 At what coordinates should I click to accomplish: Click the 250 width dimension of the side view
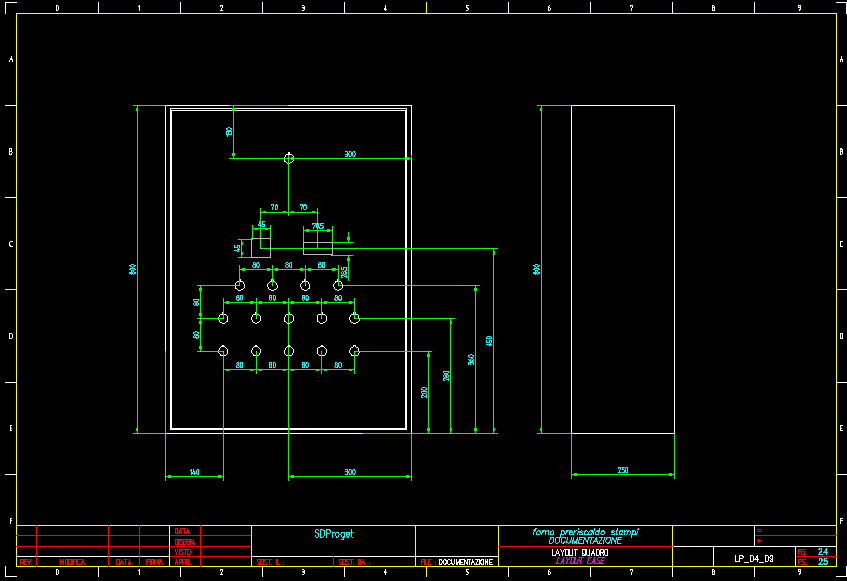point(623,470)
